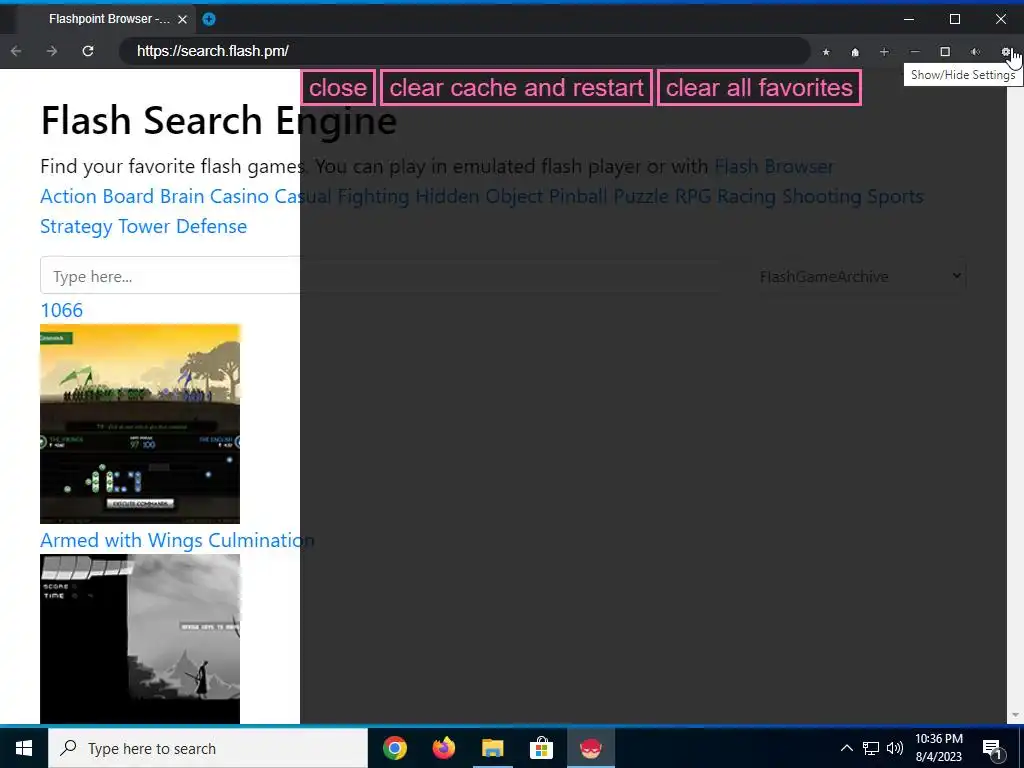
Task: Reload the page with the refresh icon
Action: pos(88,51)
